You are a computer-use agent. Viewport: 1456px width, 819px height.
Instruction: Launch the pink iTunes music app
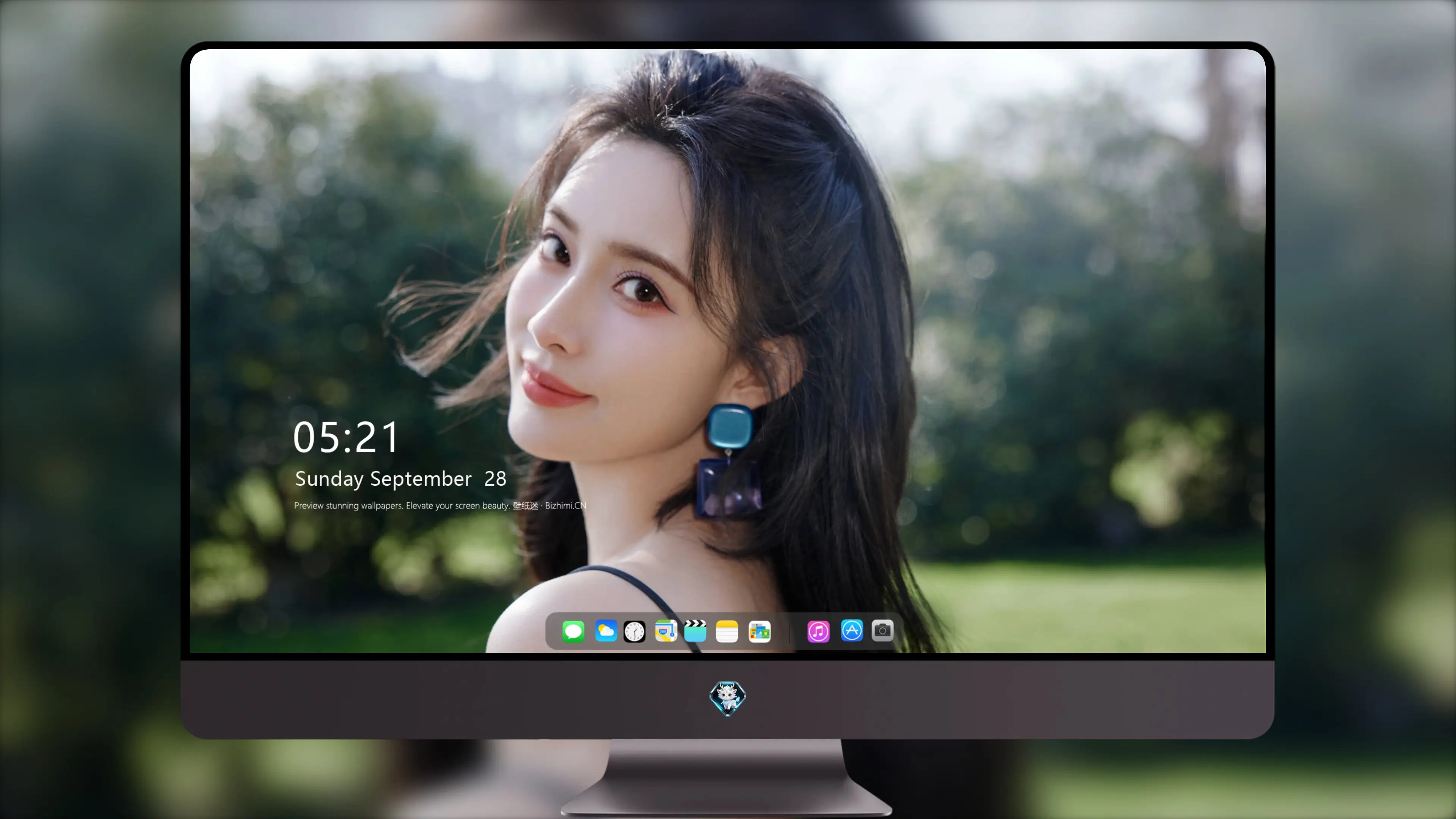[818, 631]
